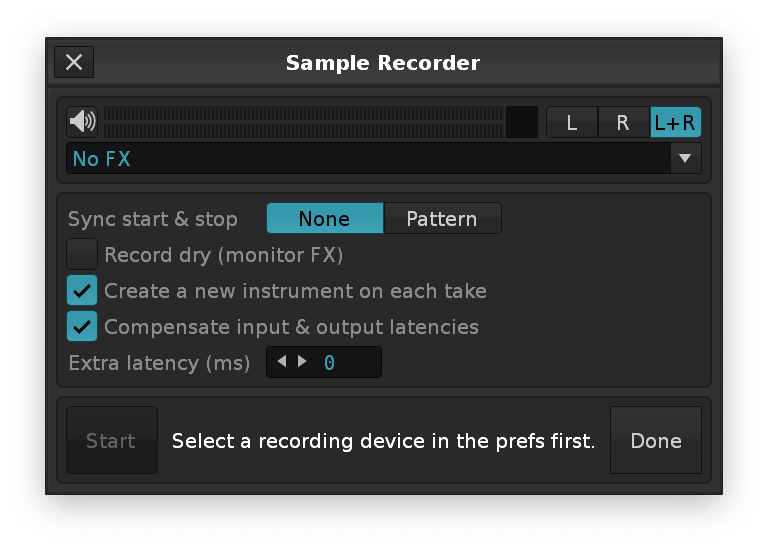The height and width of the screenshot is (548, 768).
Task: Click the input level meter bar
Action: point(303,122)
